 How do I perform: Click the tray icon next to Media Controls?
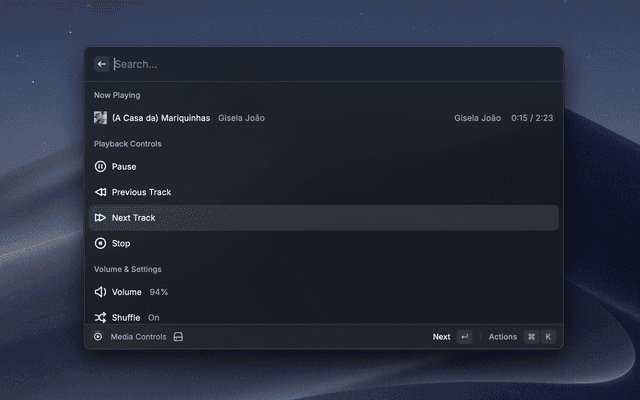click(x=178, y=337)
